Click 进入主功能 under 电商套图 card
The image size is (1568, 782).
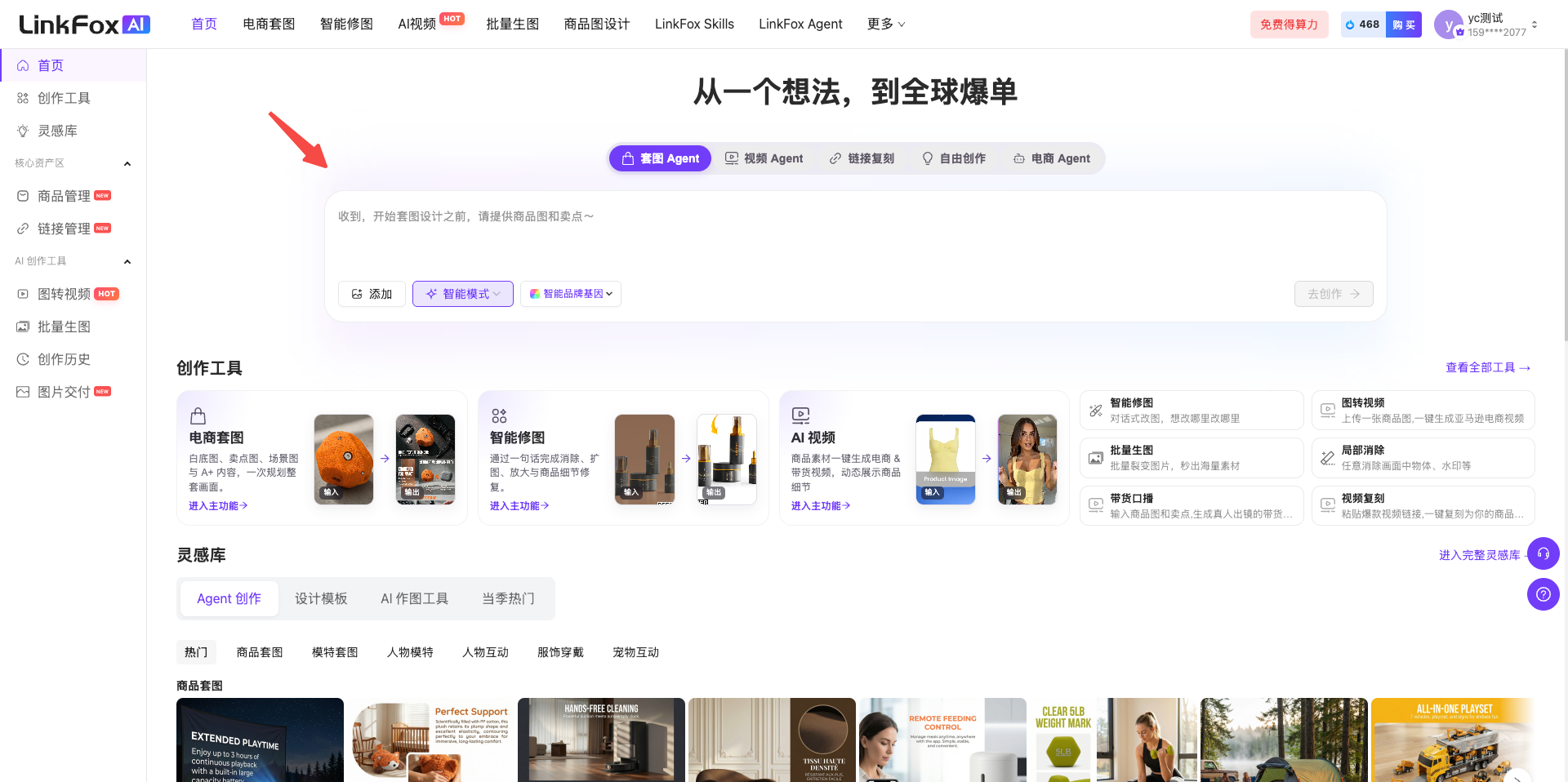[218, 506]
